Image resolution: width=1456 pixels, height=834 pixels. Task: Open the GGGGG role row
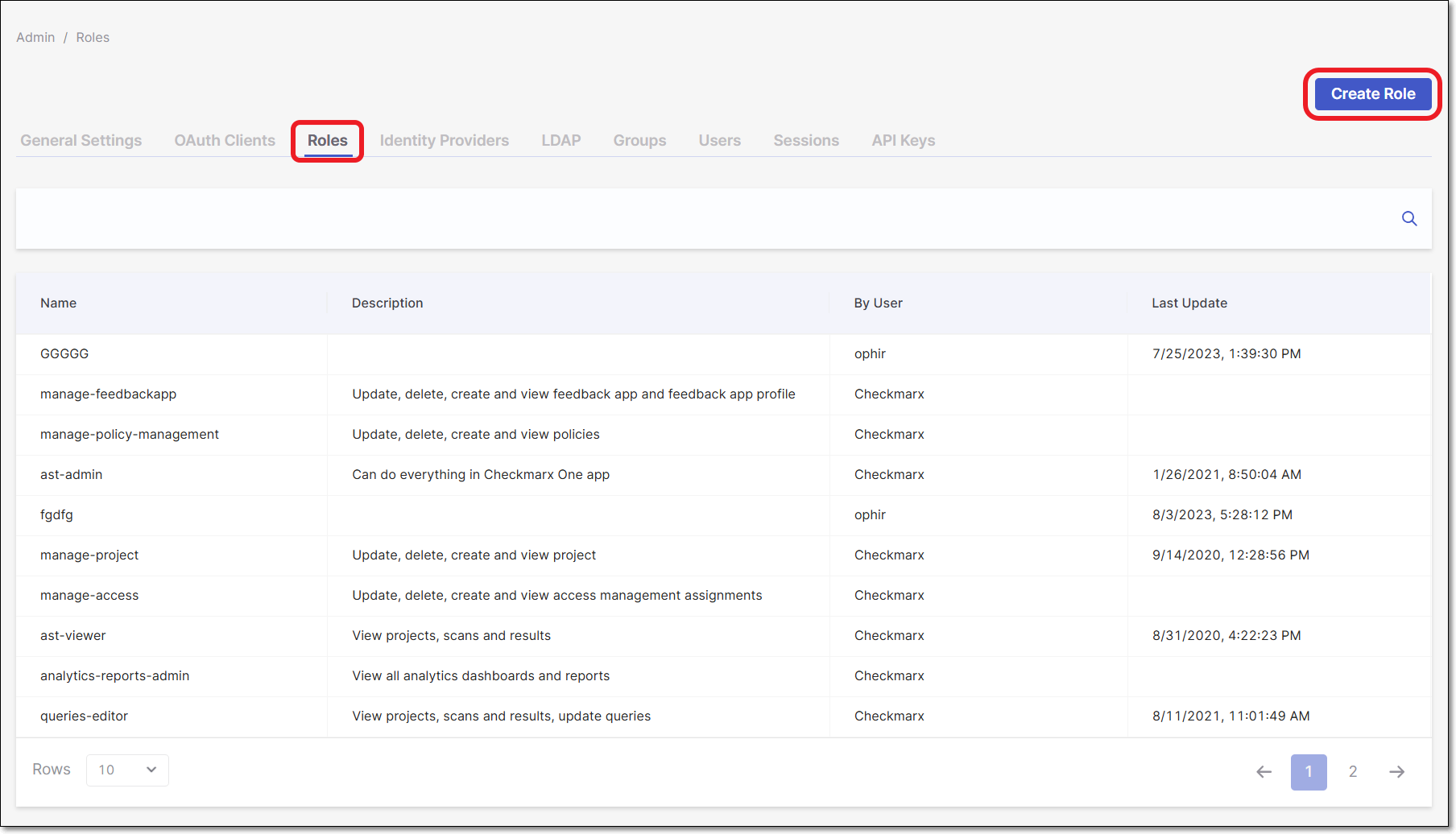pos(723,354)
